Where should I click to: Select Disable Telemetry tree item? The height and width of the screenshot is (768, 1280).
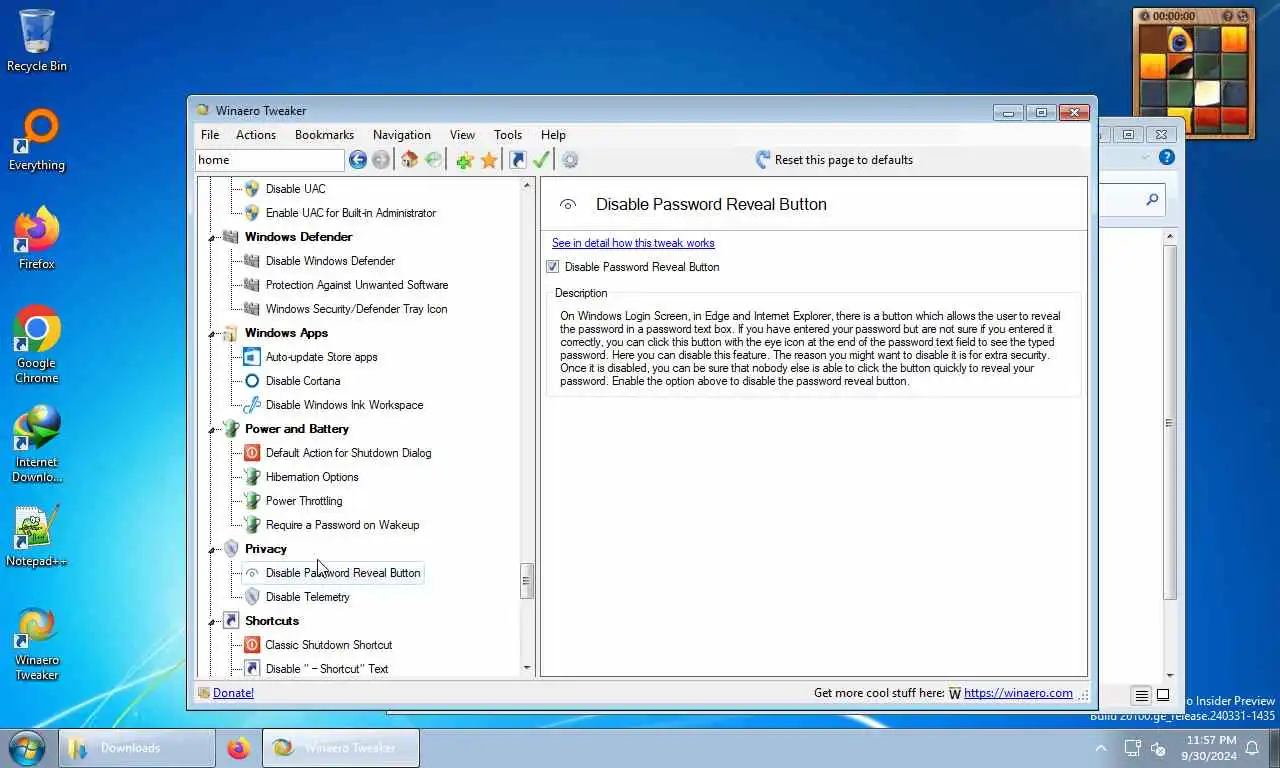[x=307, y=597]
